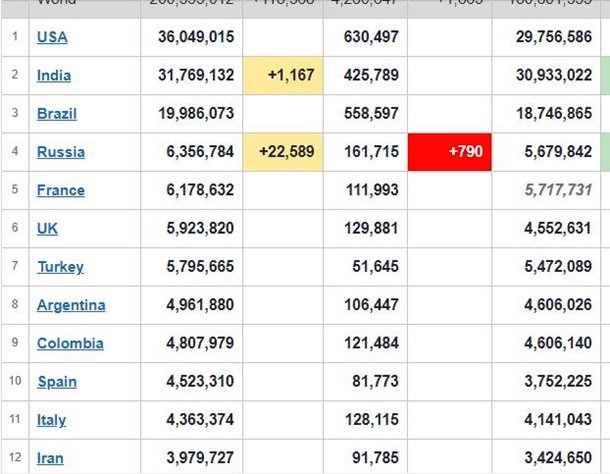Open the Spain country link
The image size is (610, 474).
[57, 381]
